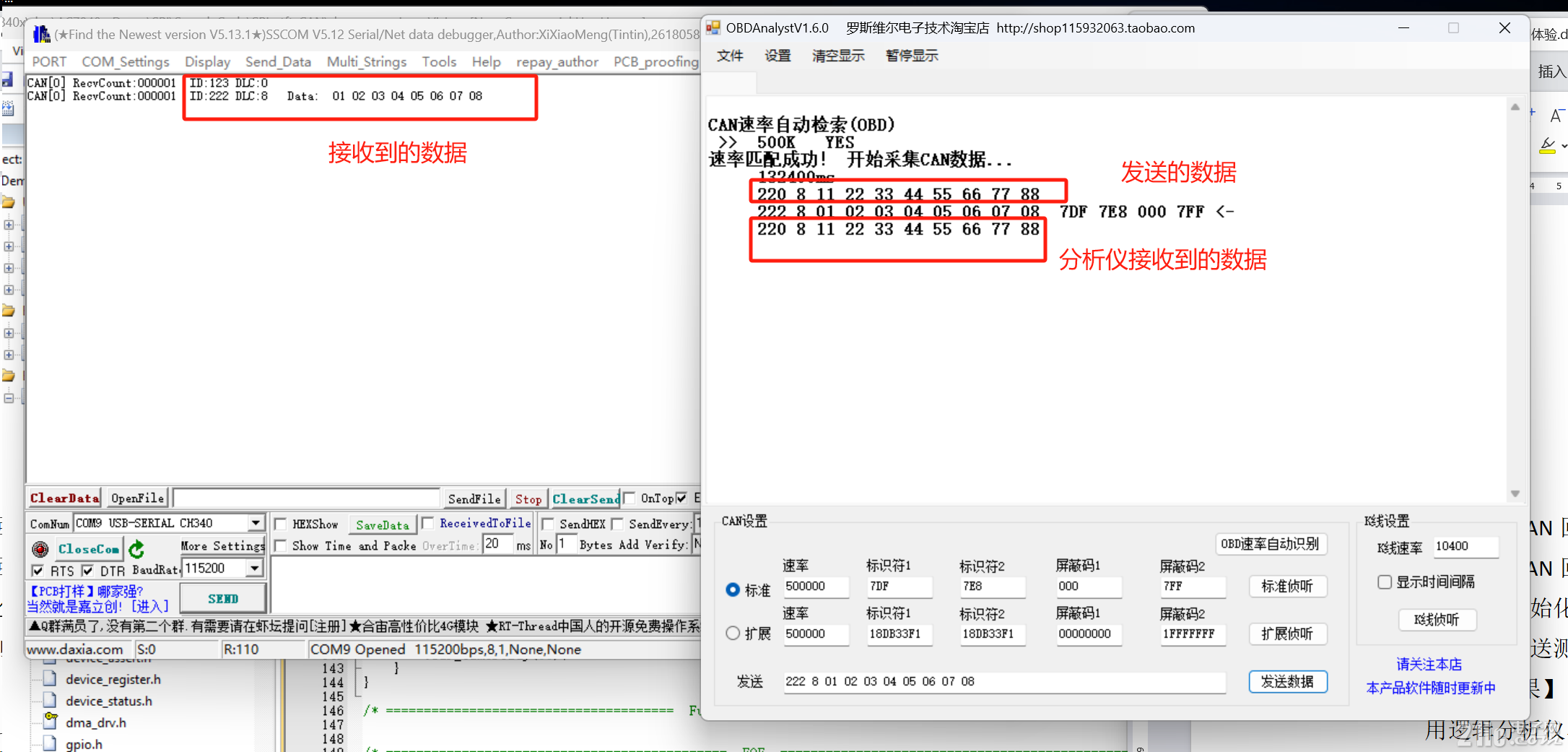Click the K线侦听 button

point(1437,619)
